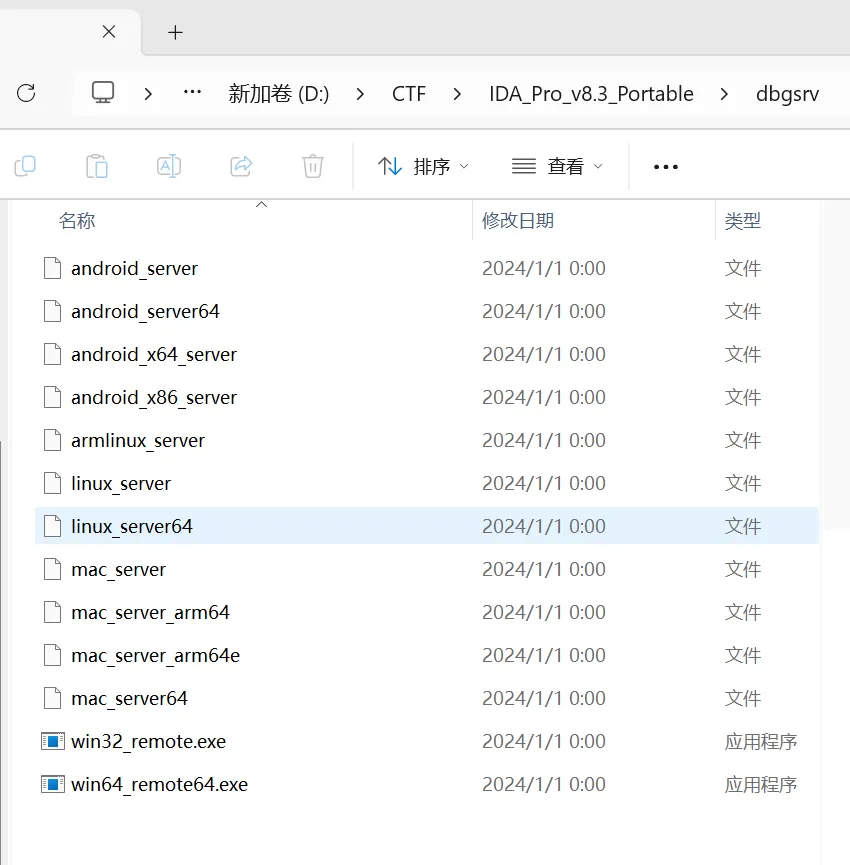Click the Delete trash can icon
Screen dimensions: 850x865
(313, 166)
